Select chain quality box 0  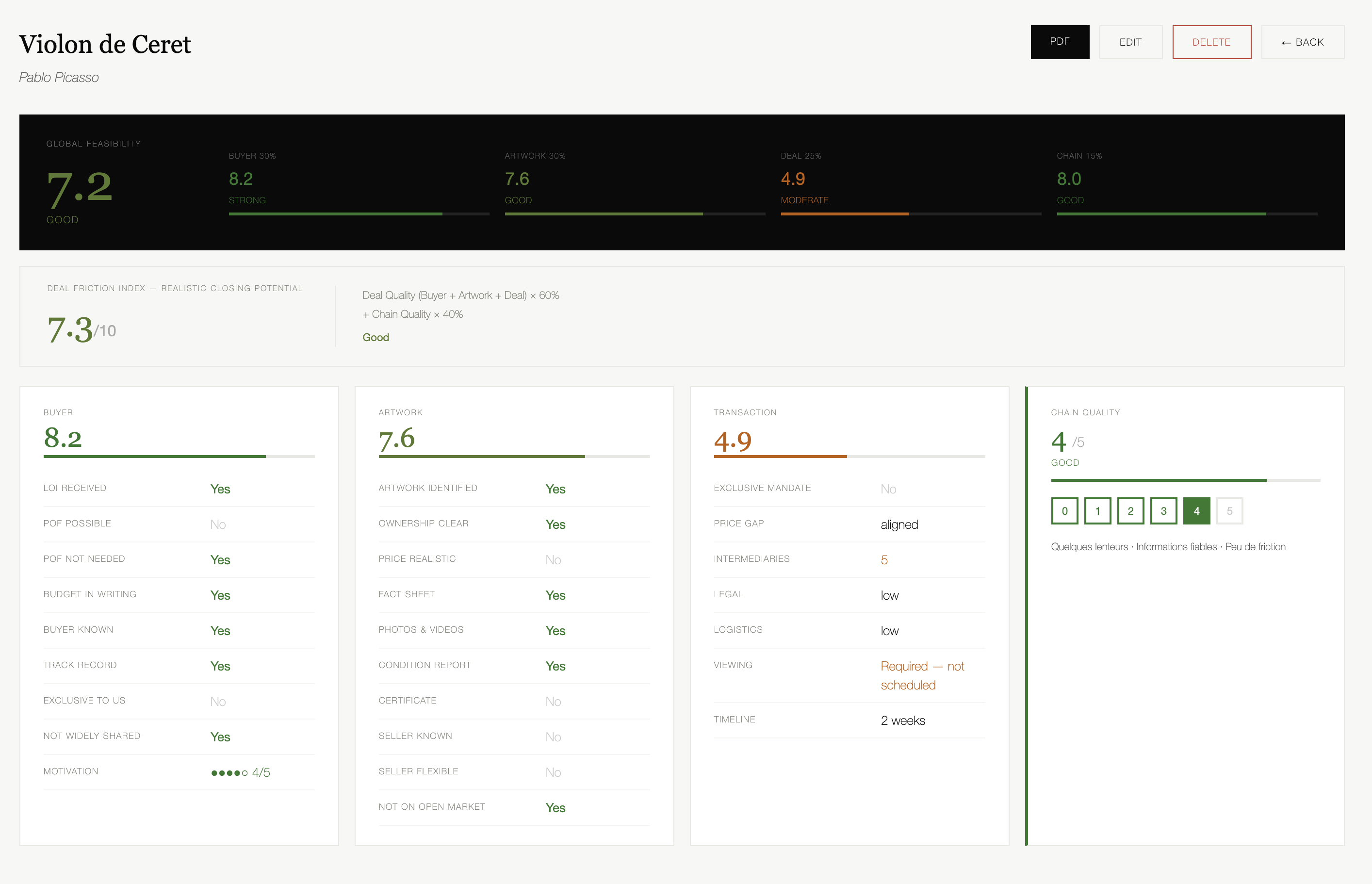[x=1064, y=511]
